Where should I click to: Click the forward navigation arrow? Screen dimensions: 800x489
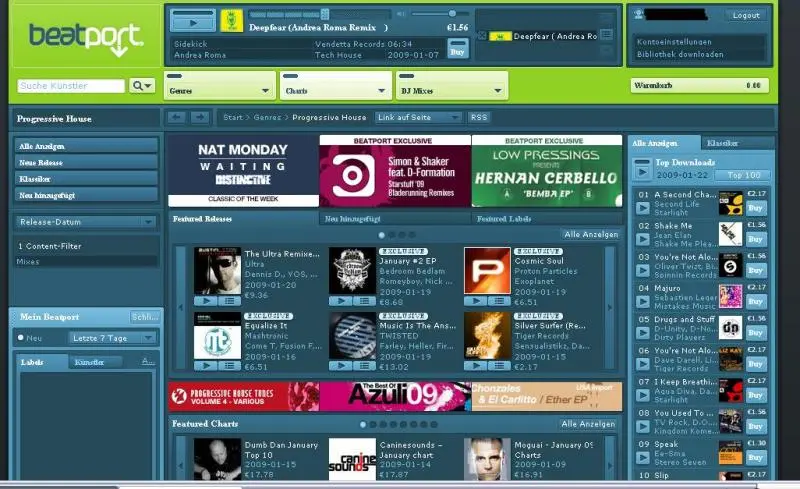[199, 117]
